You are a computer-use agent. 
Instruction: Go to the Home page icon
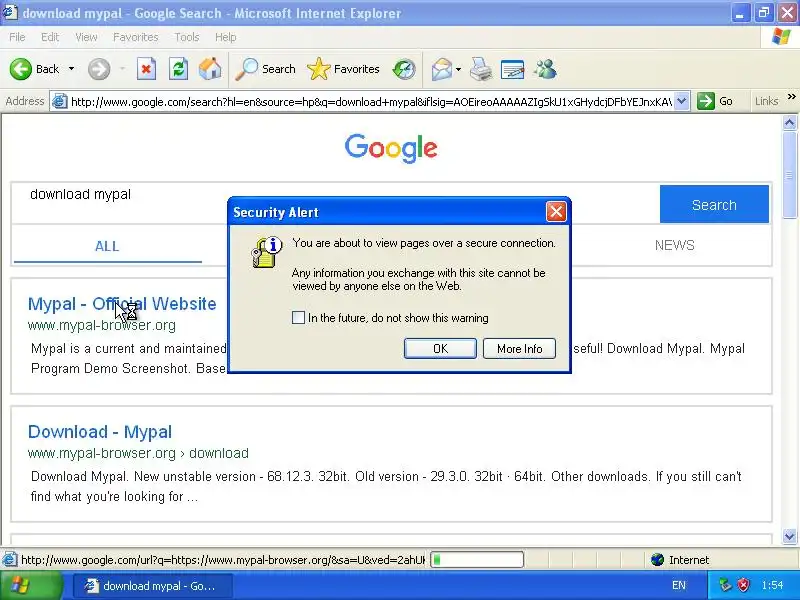pyautogui.click(x=210, y=69)
